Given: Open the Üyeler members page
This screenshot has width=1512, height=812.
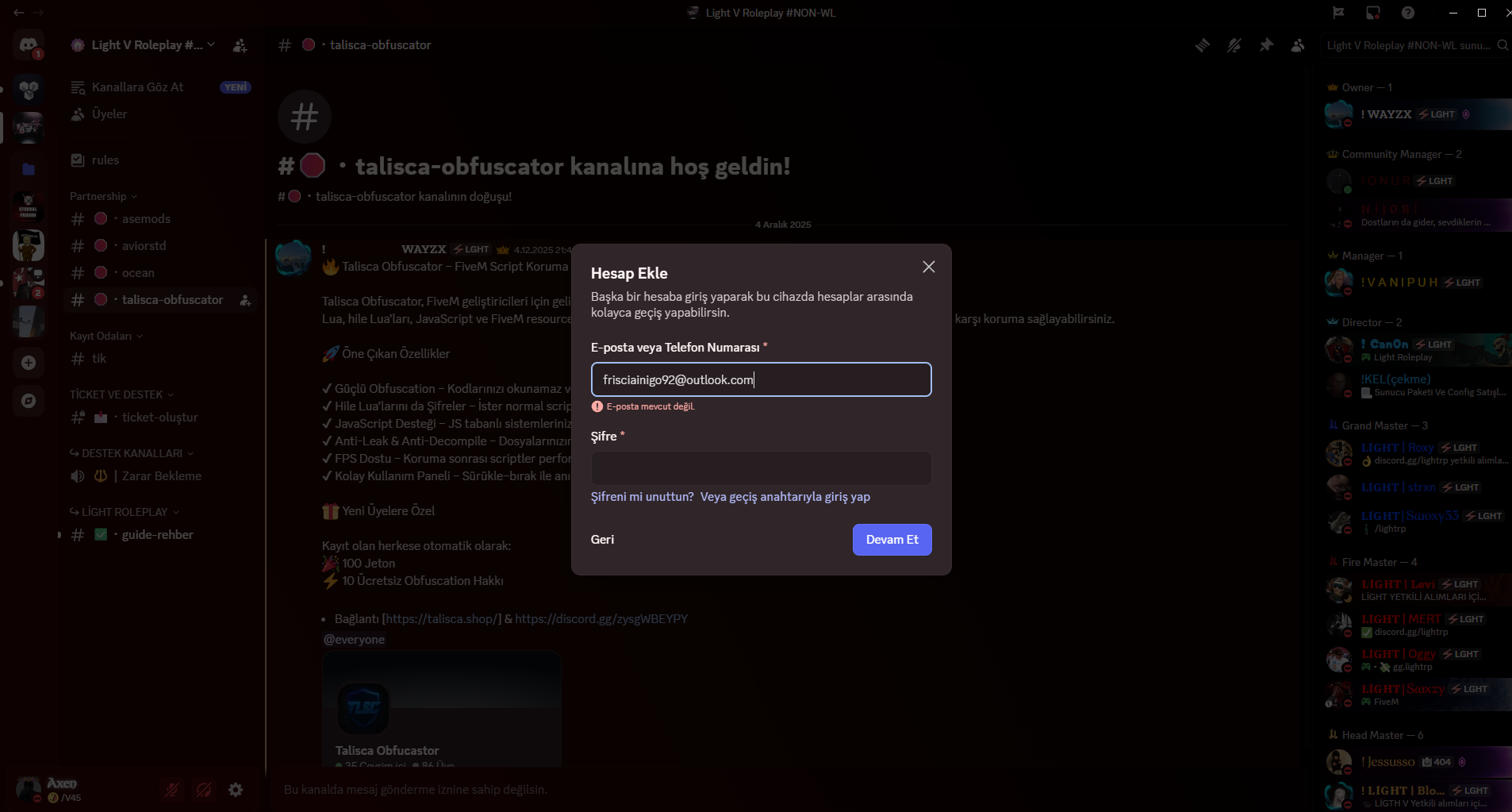Looking at the screenshot, I should pos(160,114).
